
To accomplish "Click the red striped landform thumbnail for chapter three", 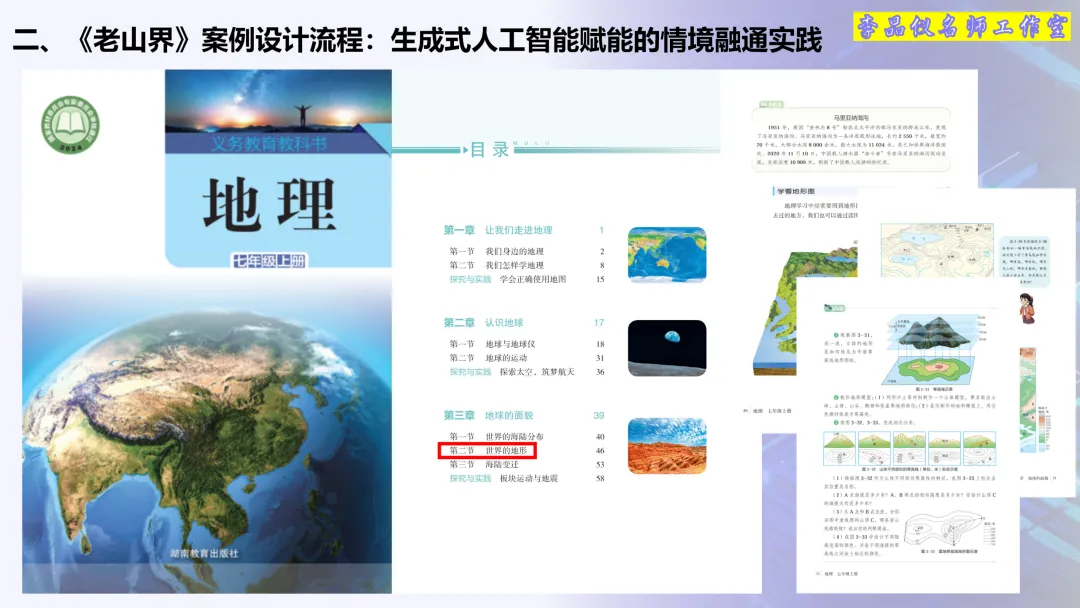I will coord(667,445).
